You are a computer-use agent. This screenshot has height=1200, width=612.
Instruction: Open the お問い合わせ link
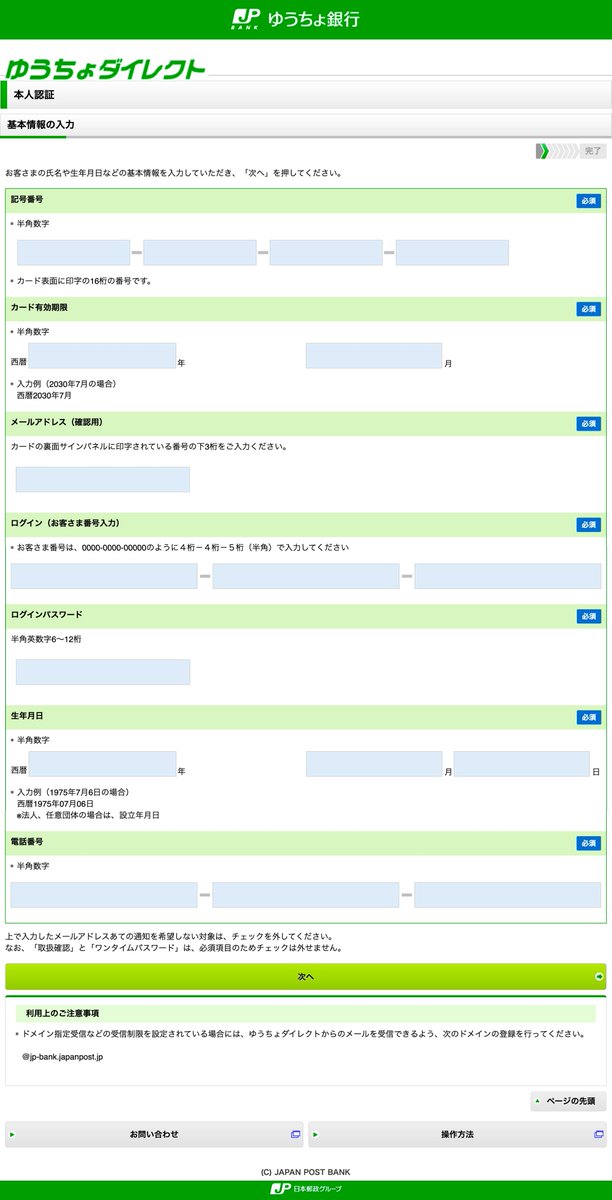pyautogui.click(x=154, y=1134)
